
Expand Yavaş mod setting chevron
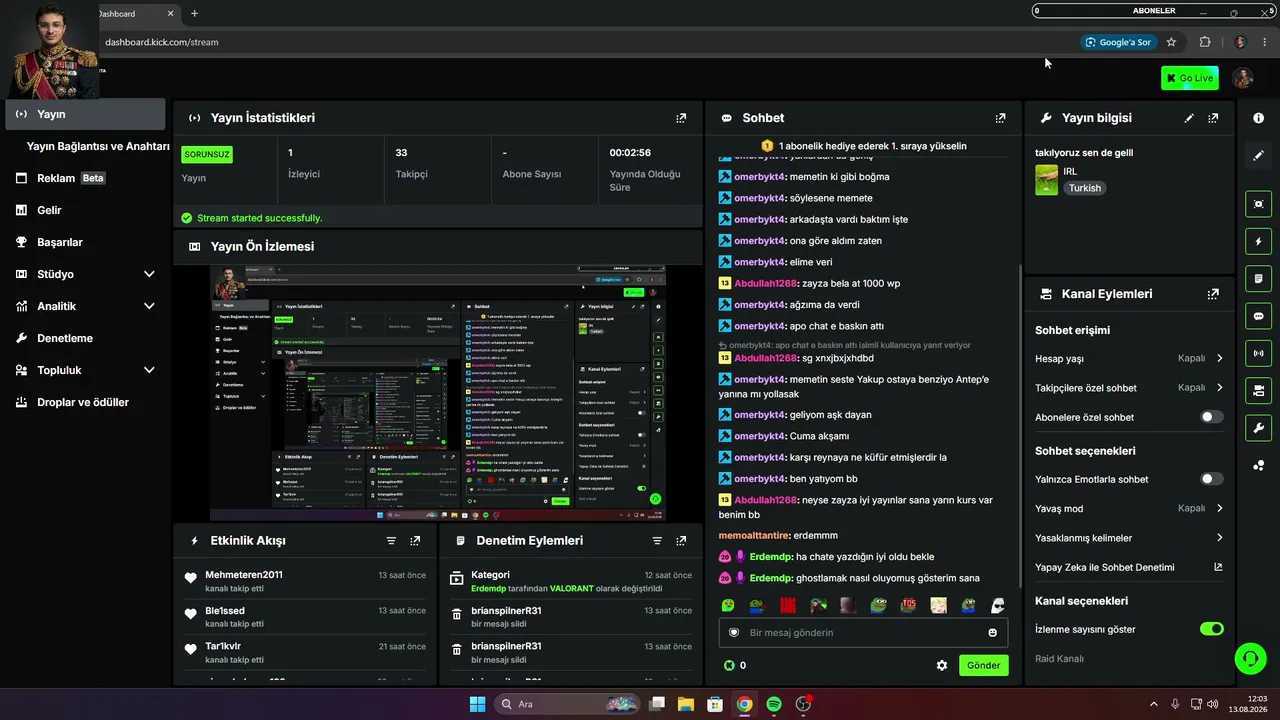click(x=1219, y=508)
